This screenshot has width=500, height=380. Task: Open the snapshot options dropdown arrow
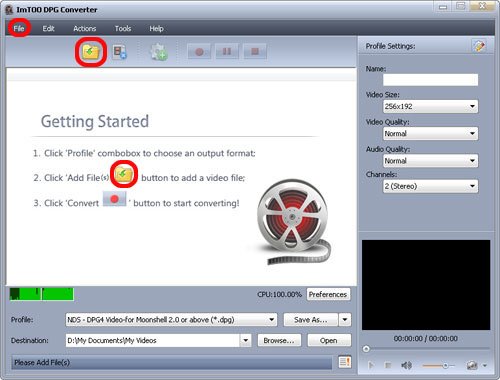[x=485, y=366]
